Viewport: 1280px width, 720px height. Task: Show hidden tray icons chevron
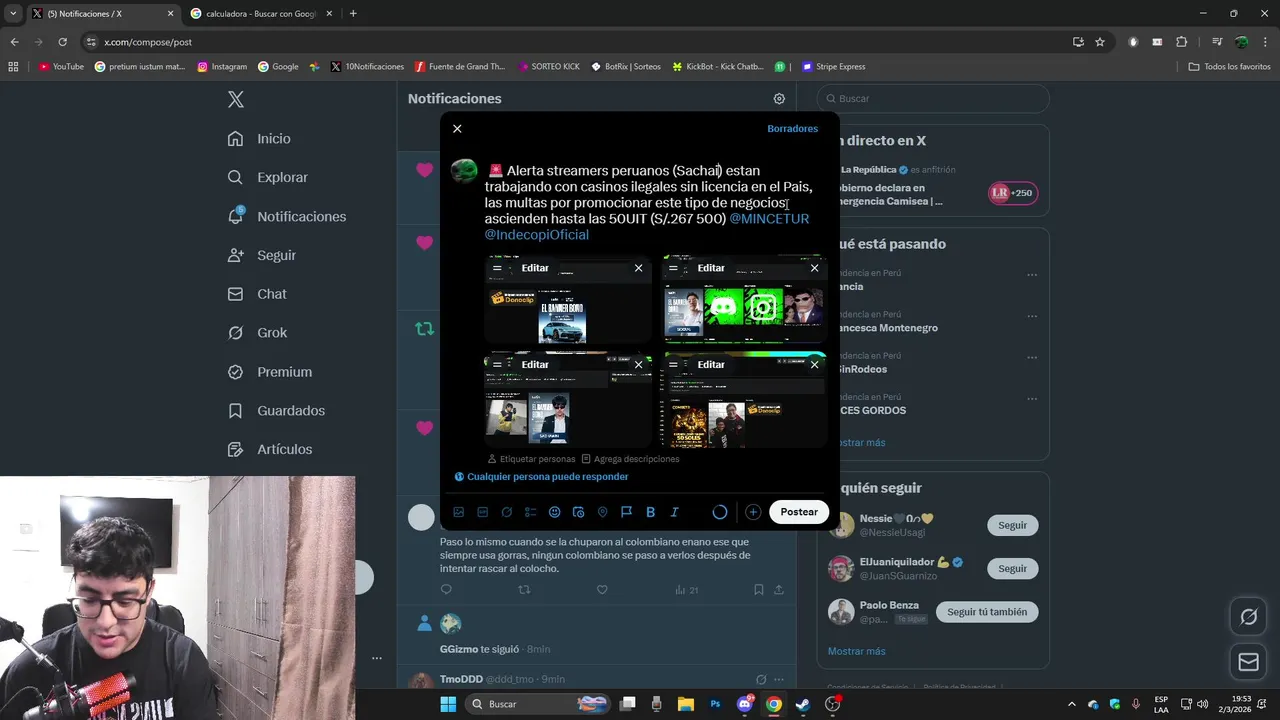pos(1072,704)
